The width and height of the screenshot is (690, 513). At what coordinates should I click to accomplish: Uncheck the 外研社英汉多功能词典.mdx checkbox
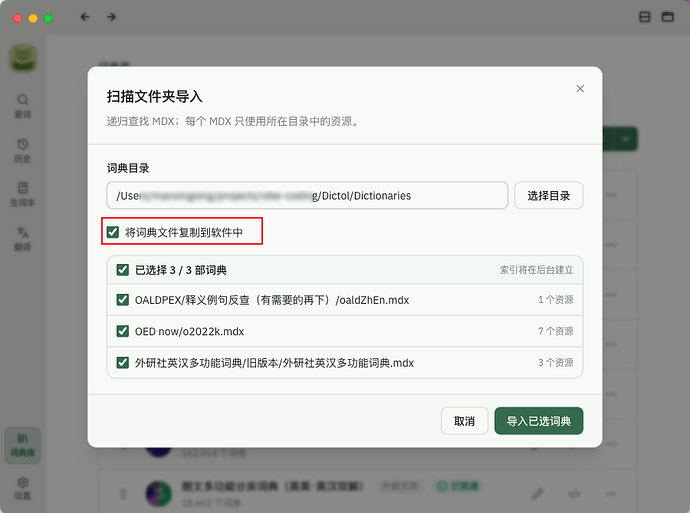click(122, 363)
